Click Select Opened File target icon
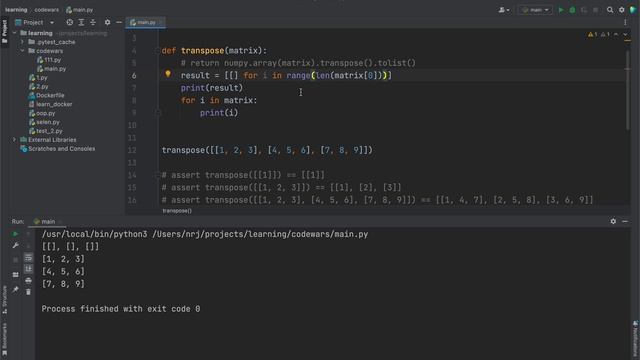640x360 pixels. [x=70, y=22]
